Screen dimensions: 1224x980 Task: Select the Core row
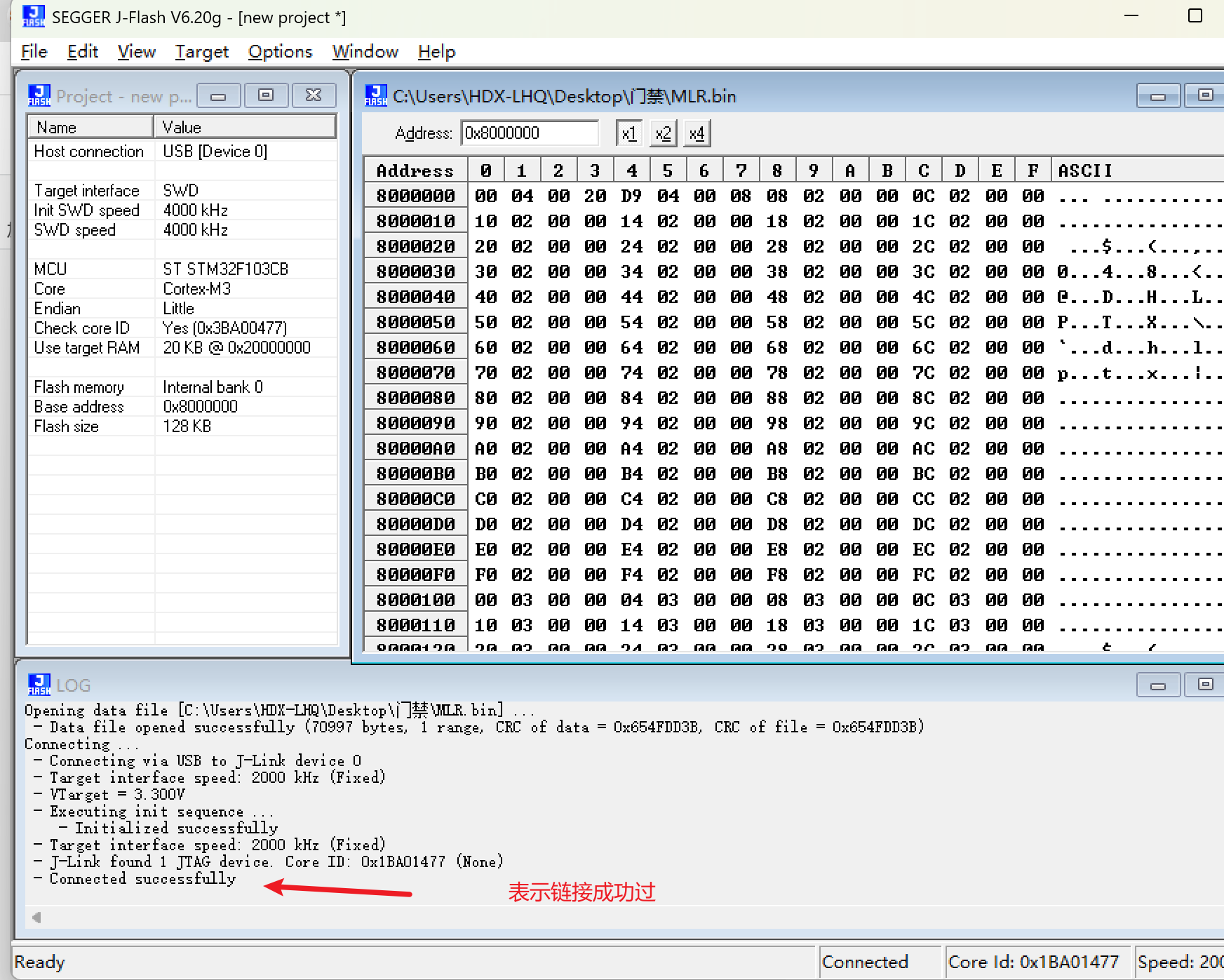(x=182, y=289)
